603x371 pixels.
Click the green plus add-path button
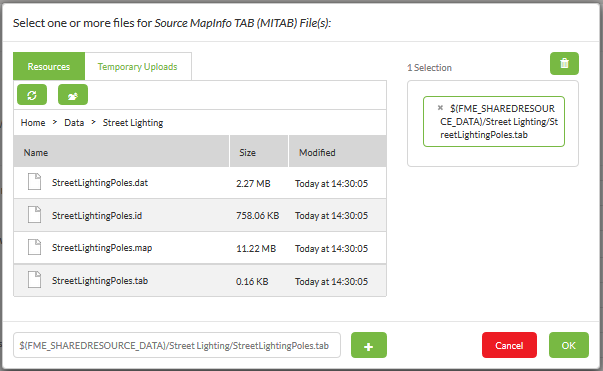point(368,345)
